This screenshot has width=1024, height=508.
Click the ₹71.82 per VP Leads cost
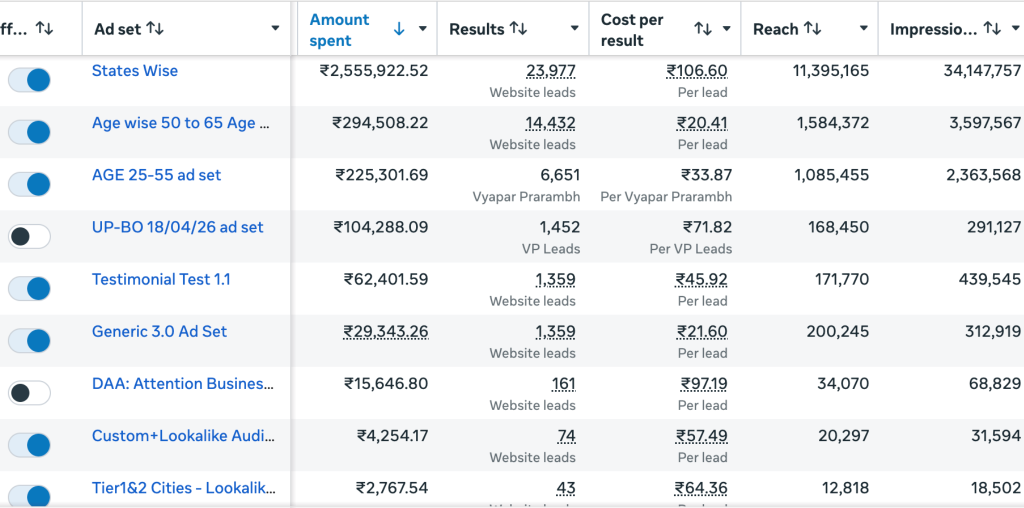(x=707, y=227)
